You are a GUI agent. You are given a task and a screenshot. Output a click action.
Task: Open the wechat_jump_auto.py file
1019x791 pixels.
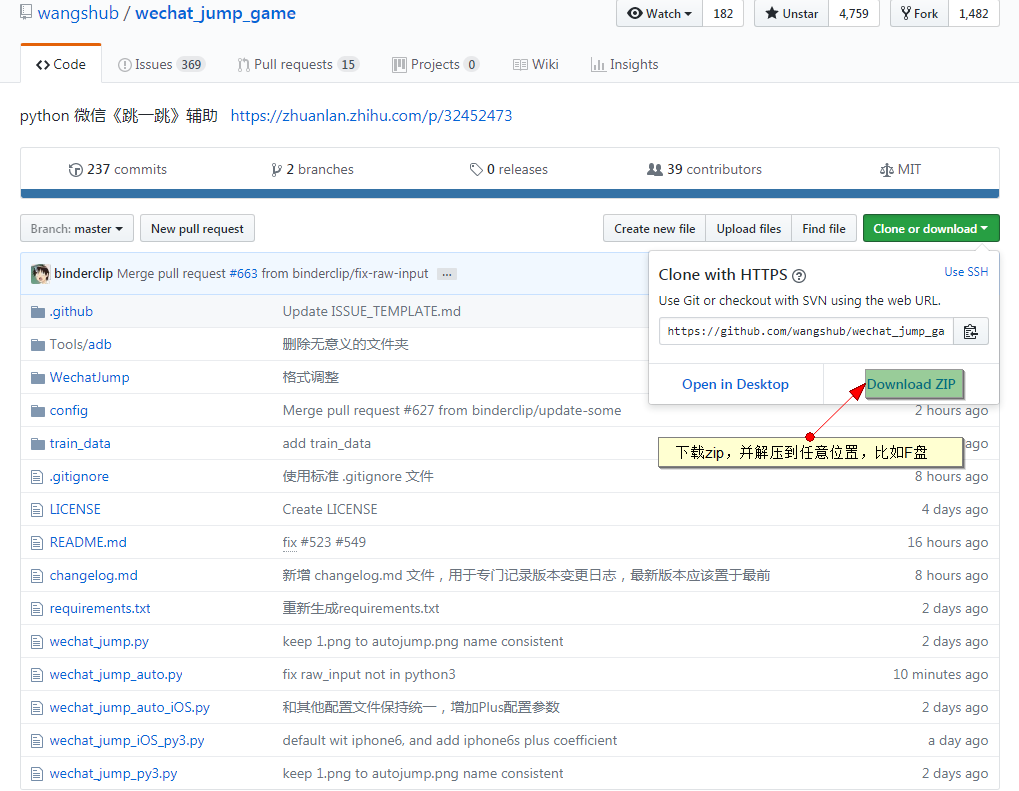[116, 675]
